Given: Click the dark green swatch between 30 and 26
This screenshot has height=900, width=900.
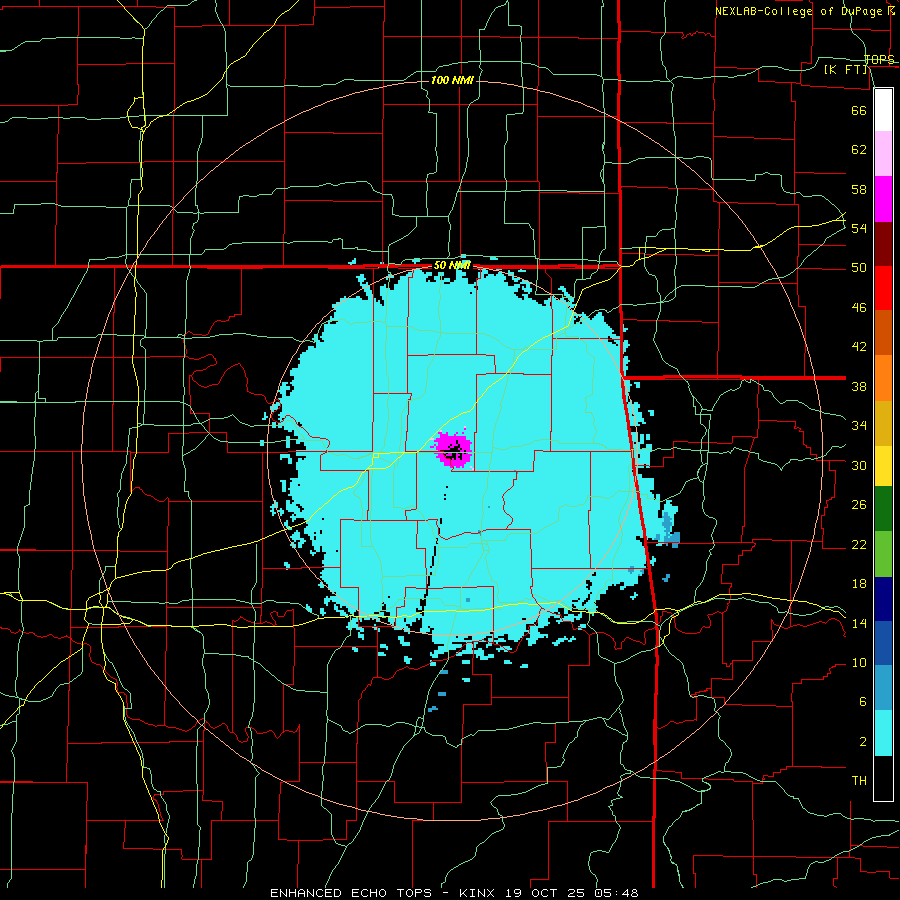Looking at the screenshot, I should pos(883,509).
